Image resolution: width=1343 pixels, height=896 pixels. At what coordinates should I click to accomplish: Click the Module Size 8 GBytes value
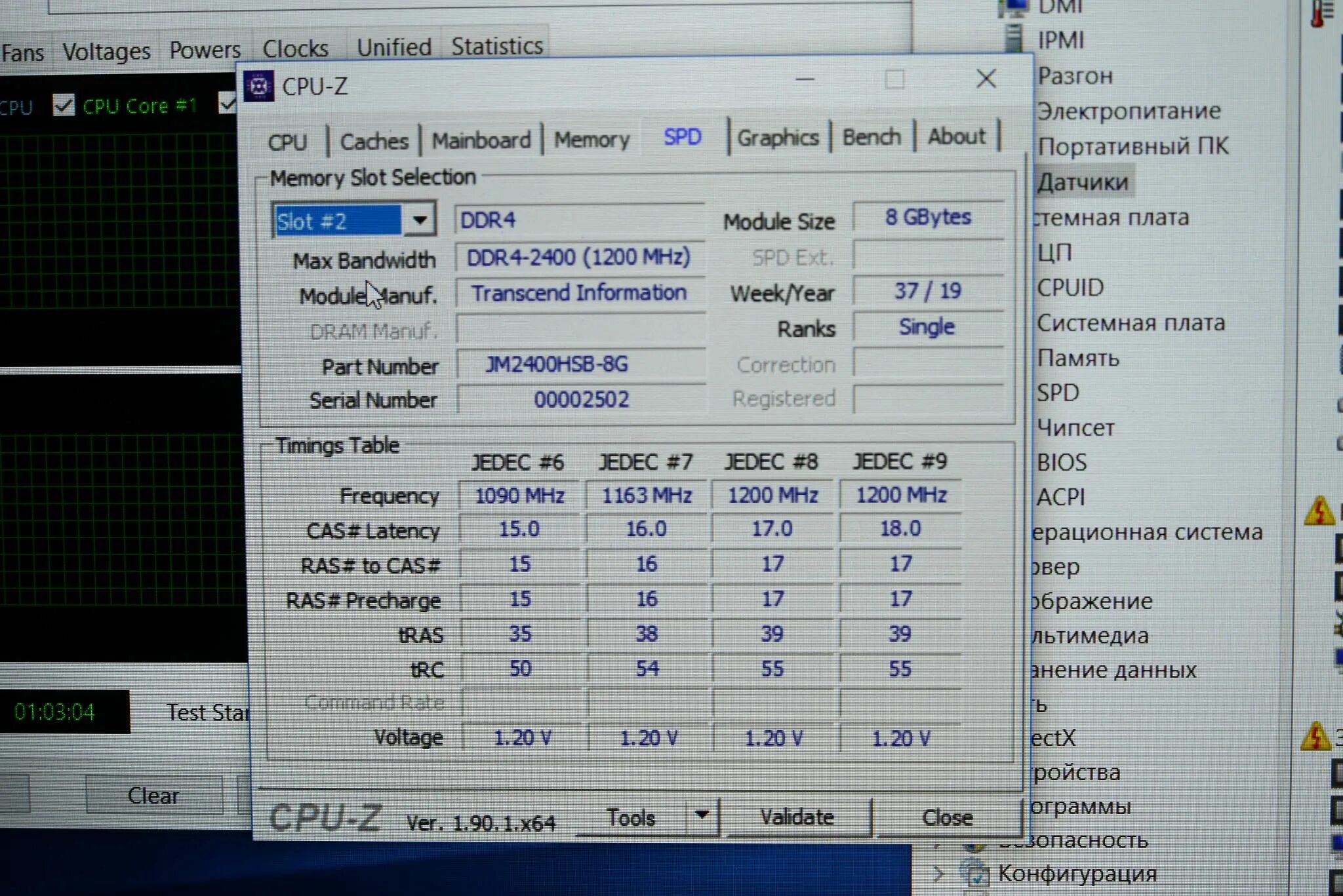928,217
